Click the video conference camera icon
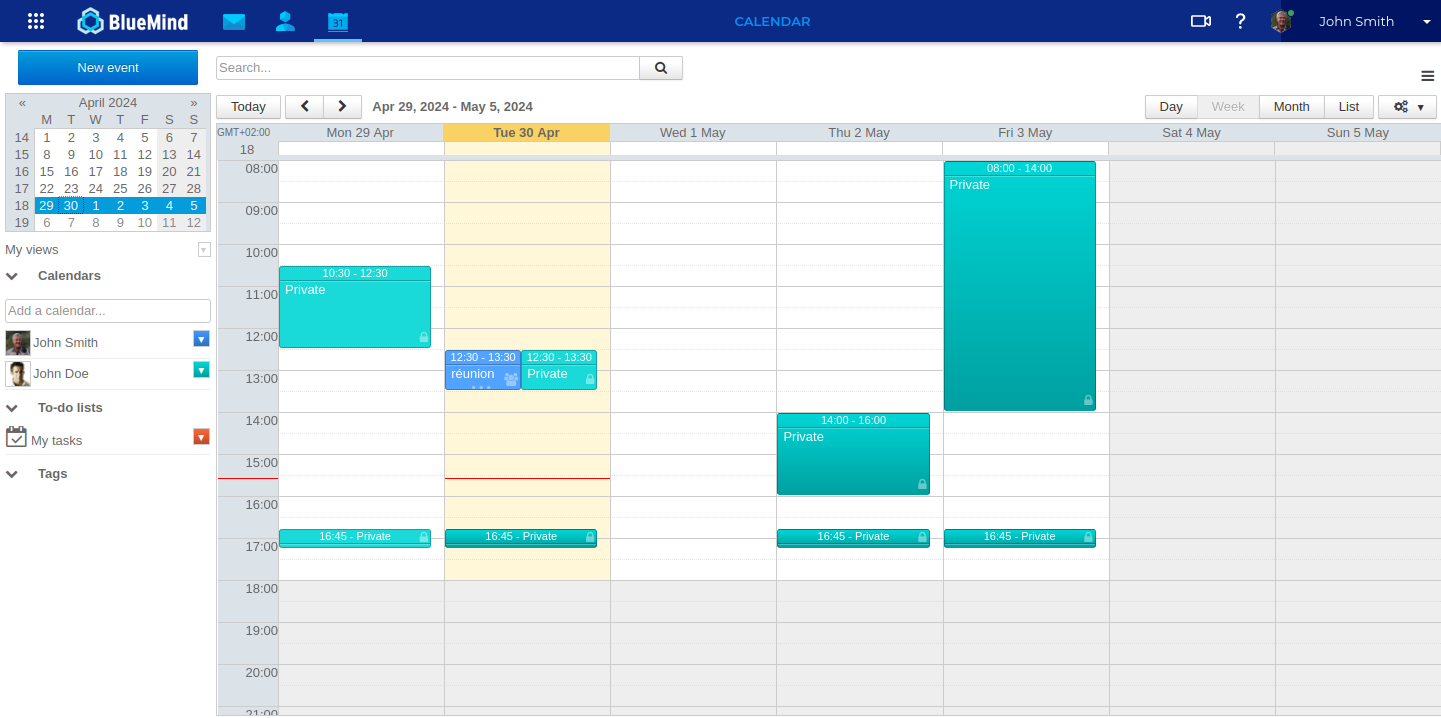 coord(1200,21)
